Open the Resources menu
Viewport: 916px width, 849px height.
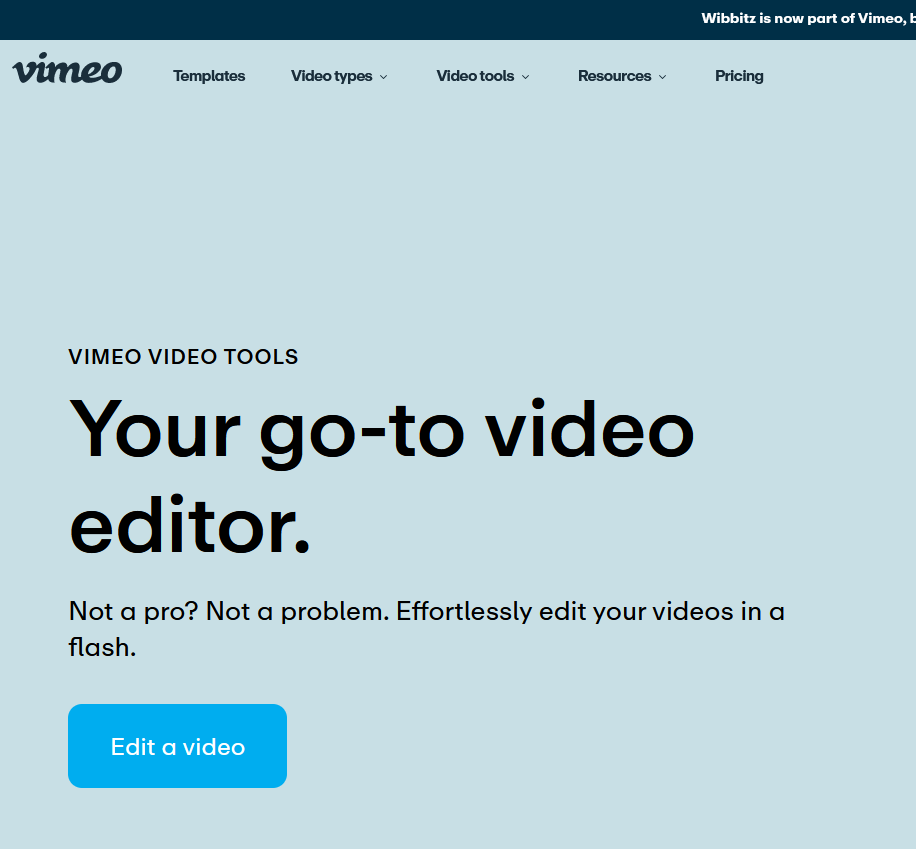(614, 76)
